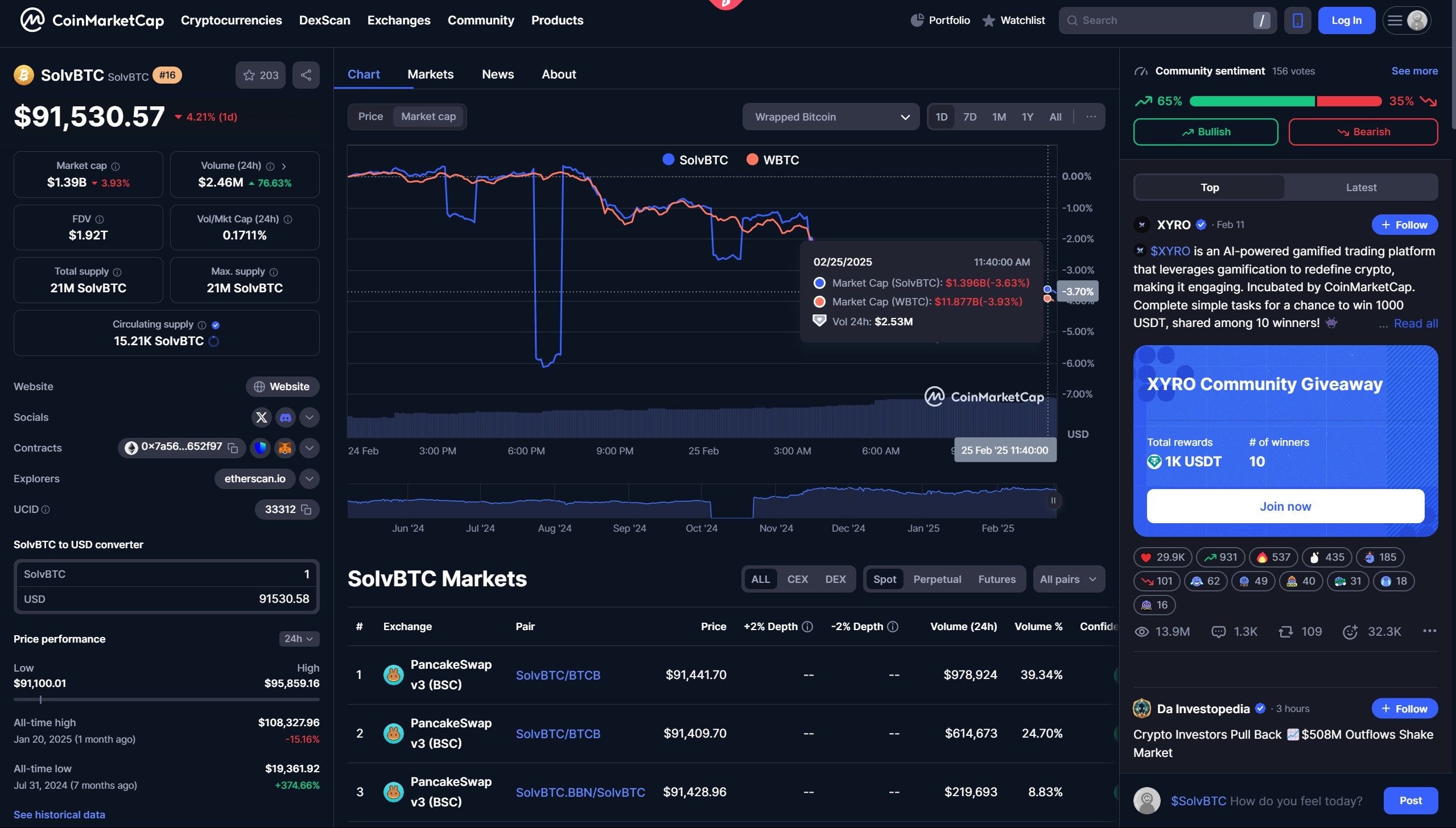Switch to the News tab
1456x828 pixels.
(497, 74)
